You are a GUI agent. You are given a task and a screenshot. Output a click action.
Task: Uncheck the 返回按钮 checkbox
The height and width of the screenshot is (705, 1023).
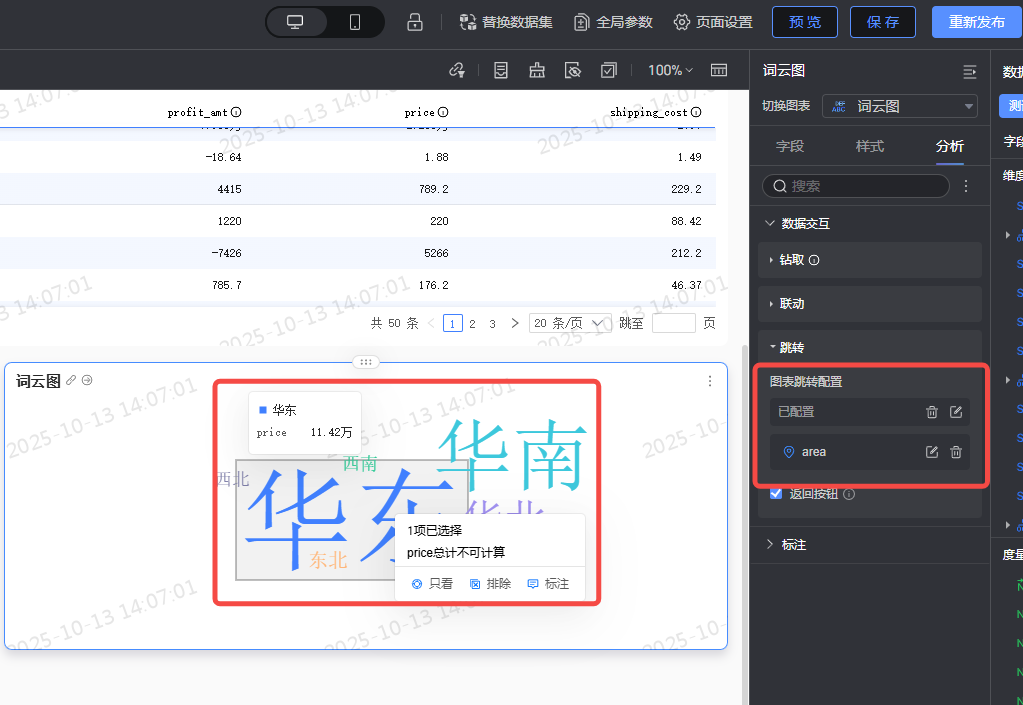pos(776,493)
